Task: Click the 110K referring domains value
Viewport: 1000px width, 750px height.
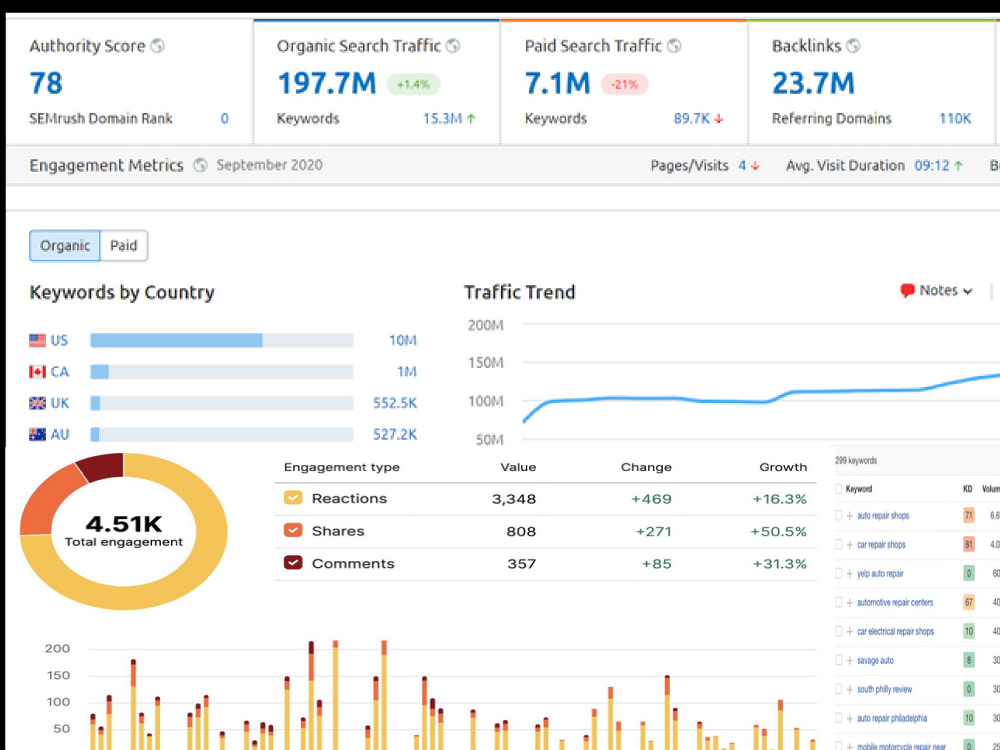Action: (x=955, y=119)
